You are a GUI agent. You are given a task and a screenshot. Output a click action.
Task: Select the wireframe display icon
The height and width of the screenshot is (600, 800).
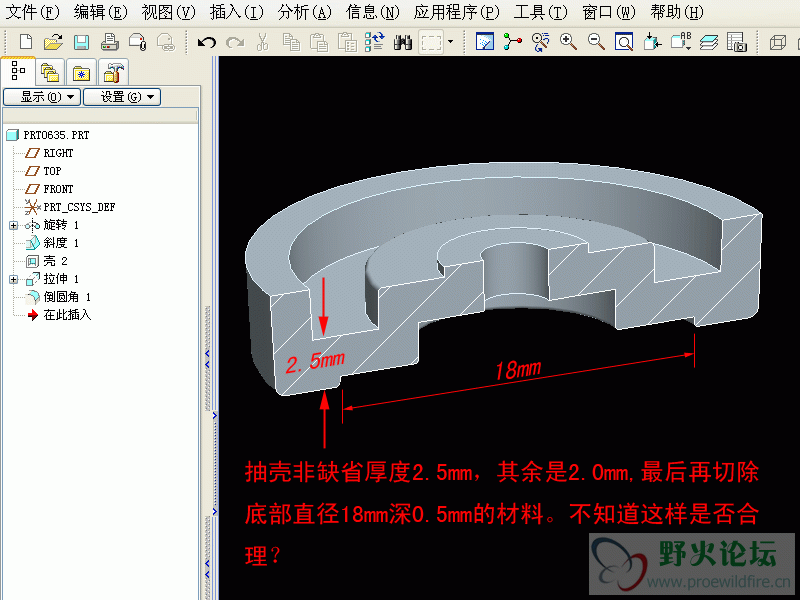[x=778, y=42]
